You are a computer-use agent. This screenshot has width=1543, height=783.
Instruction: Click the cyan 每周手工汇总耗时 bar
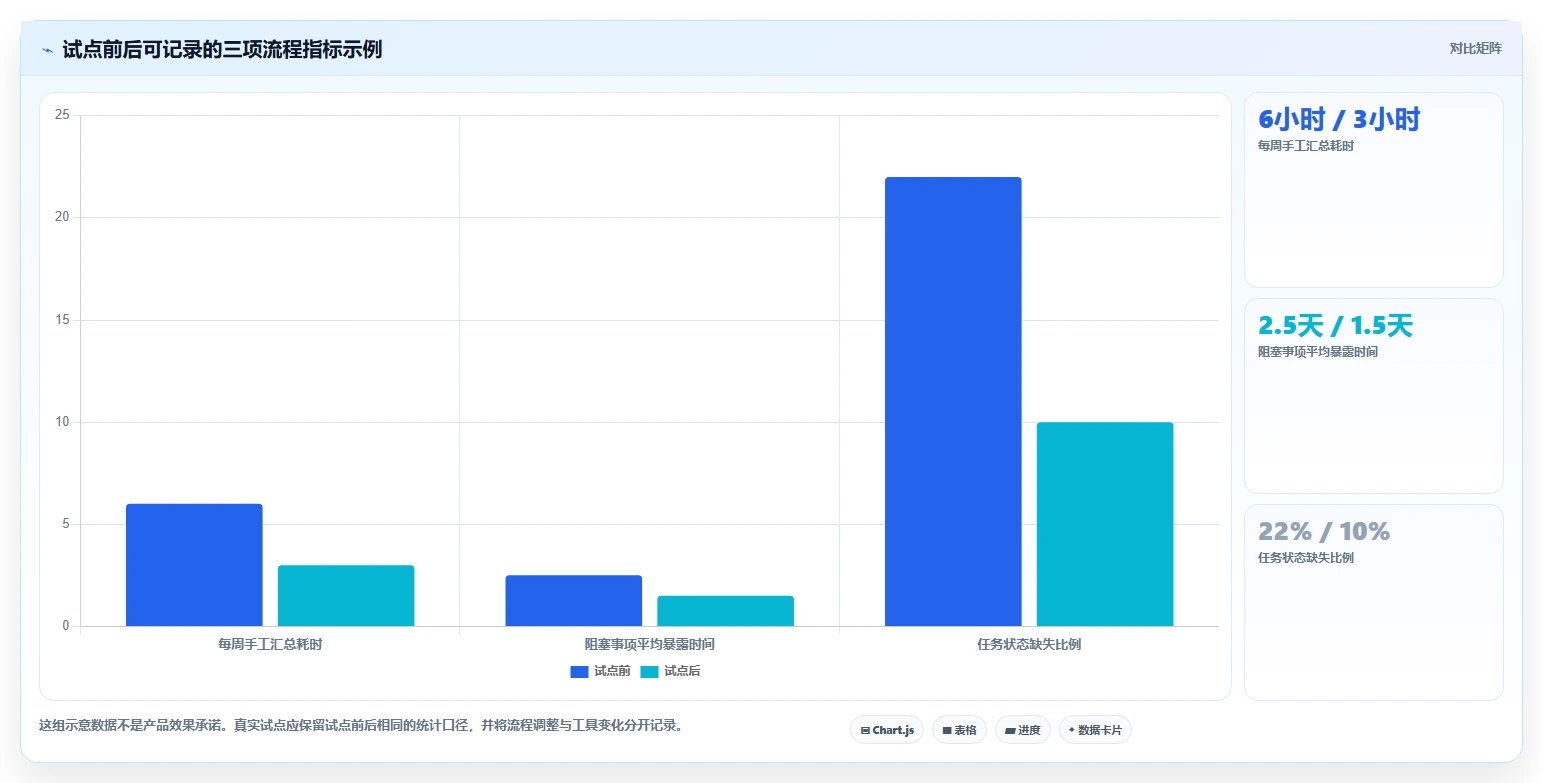click(x=346, y=596)
